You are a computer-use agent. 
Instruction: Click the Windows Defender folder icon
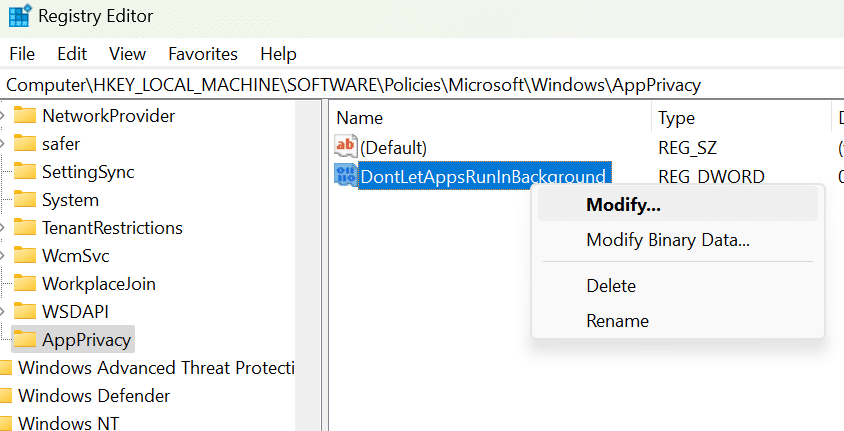coord(6,395)
